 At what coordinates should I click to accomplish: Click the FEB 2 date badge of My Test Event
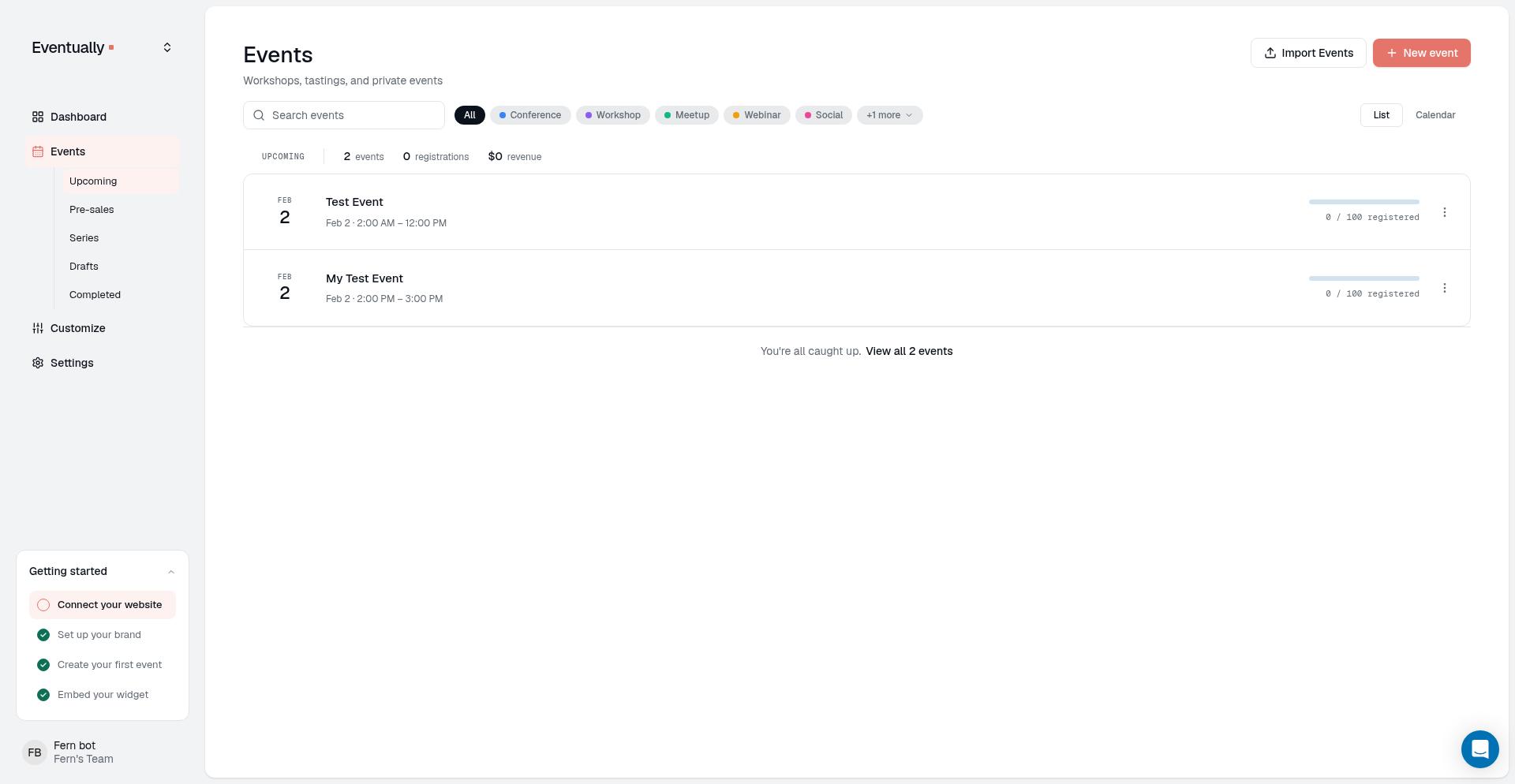click(285, 288)
